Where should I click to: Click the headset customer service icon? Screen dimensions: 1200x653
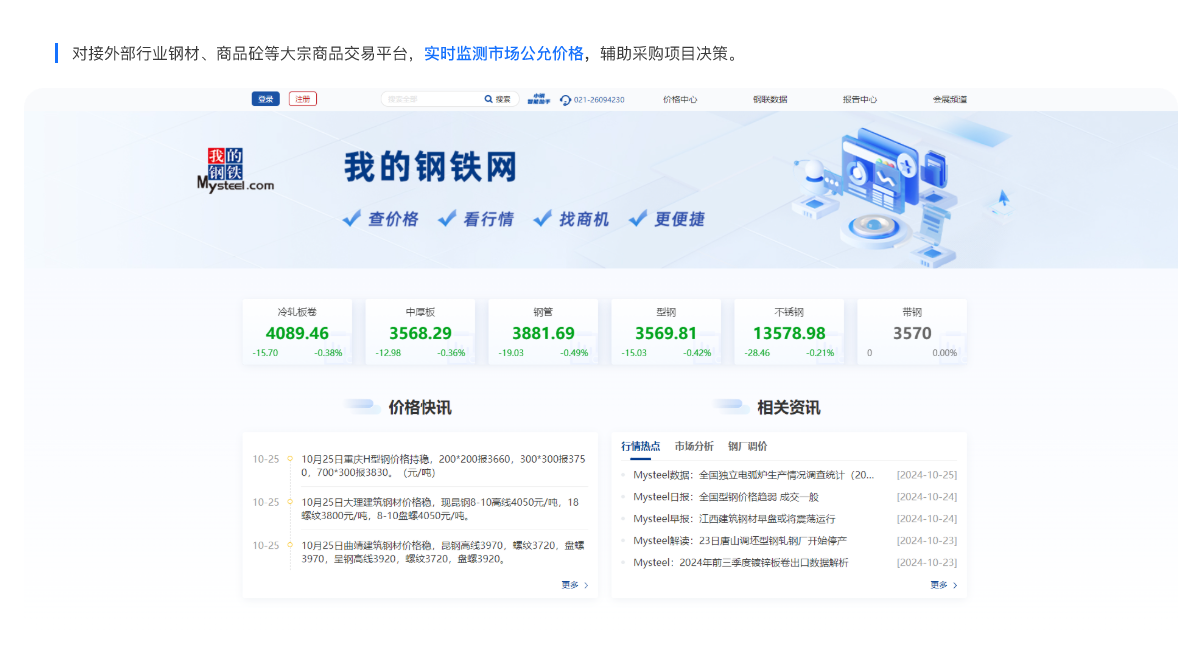[566, 100]
